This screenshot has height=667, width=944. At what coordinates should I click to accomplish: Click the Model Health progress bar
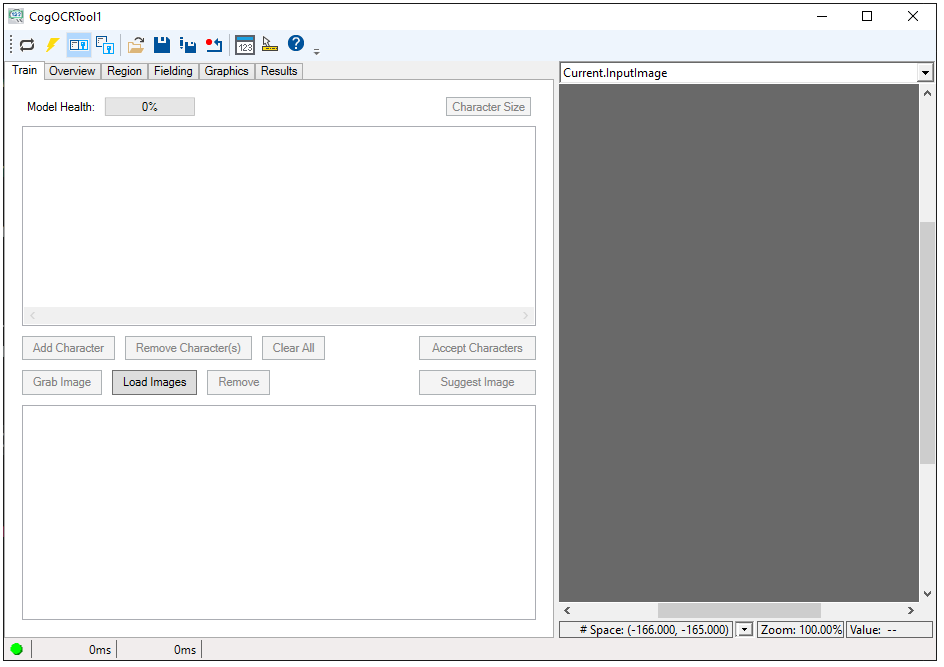point(150,107)
